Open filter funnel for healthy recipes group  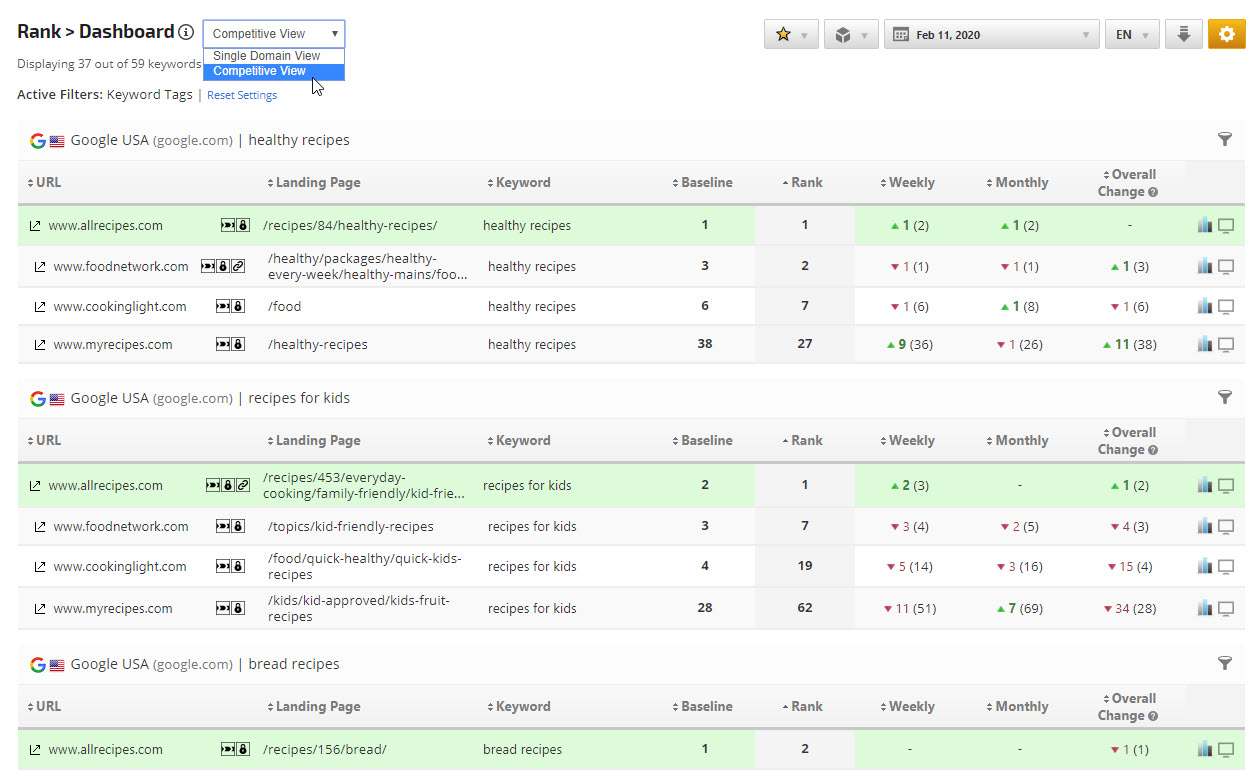click(1224, 140)
